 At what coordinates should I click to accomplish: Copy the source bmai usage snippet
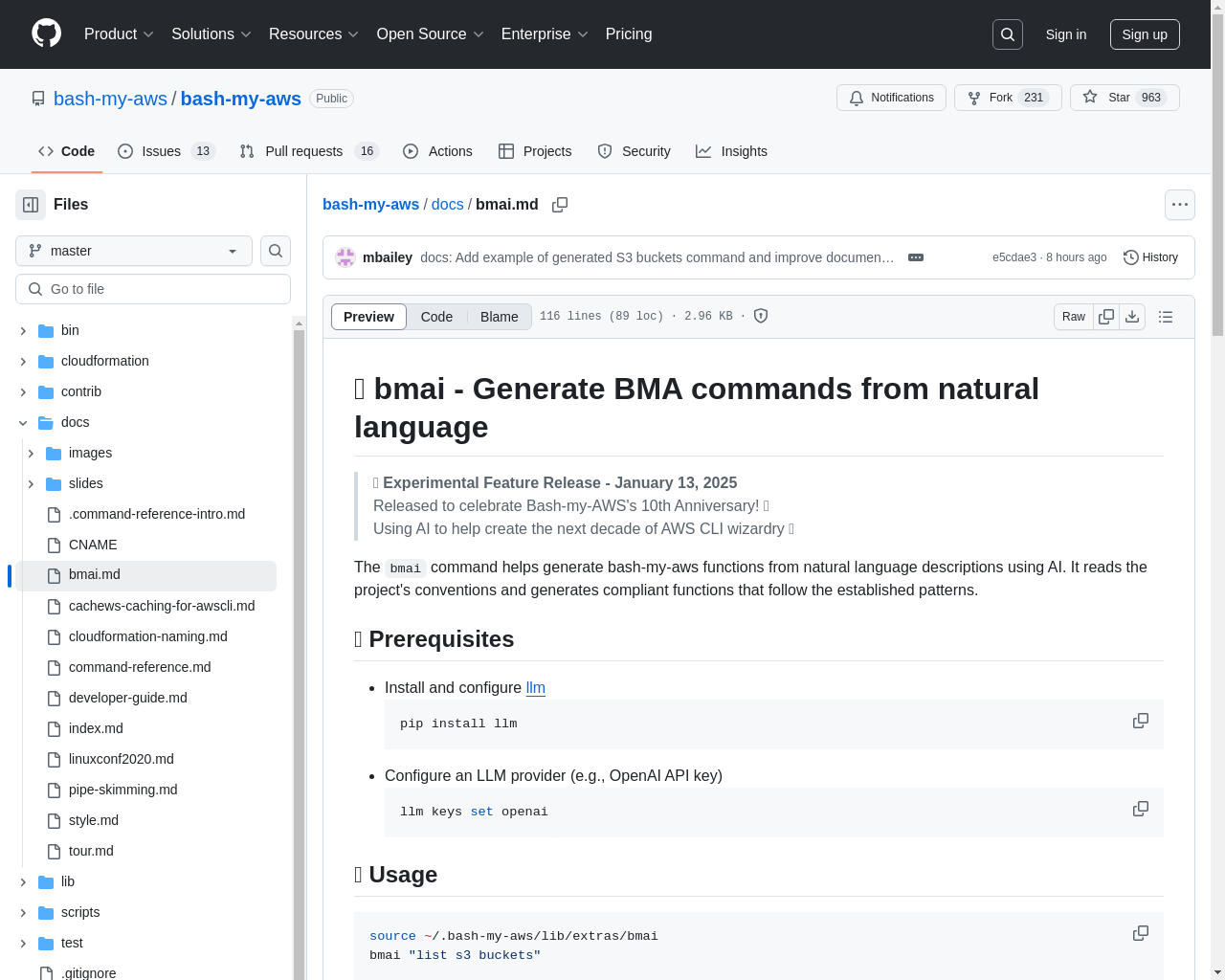(x=1141, y=933)
